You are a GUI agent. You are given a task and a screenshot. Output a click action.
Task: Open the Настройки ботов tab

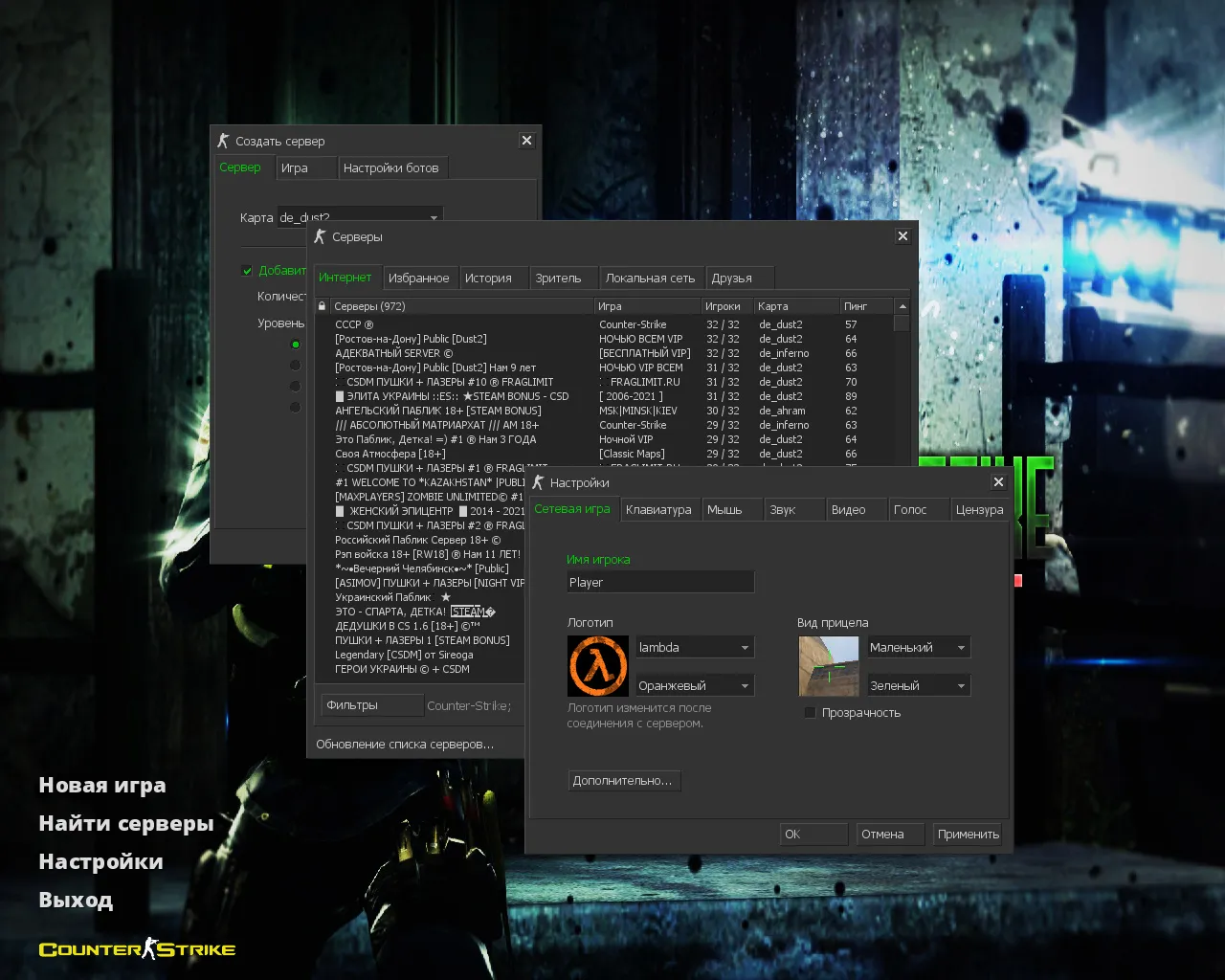(x=392, y=167)
